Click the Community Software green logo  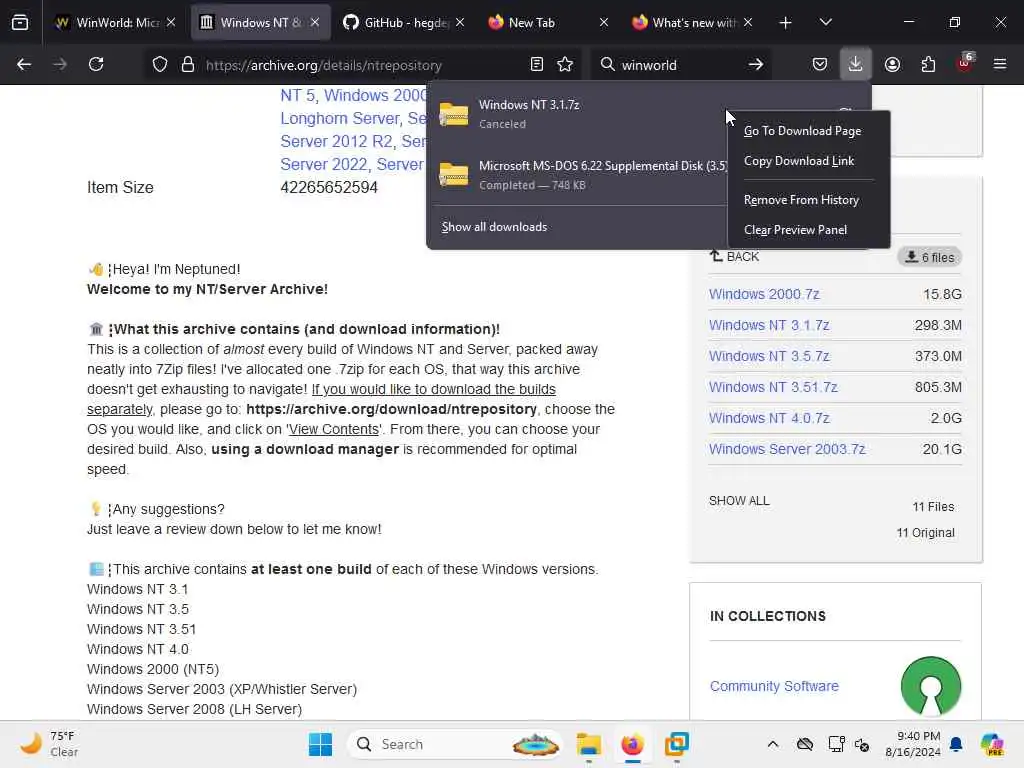pyautogui.click(x=931, y=686)
